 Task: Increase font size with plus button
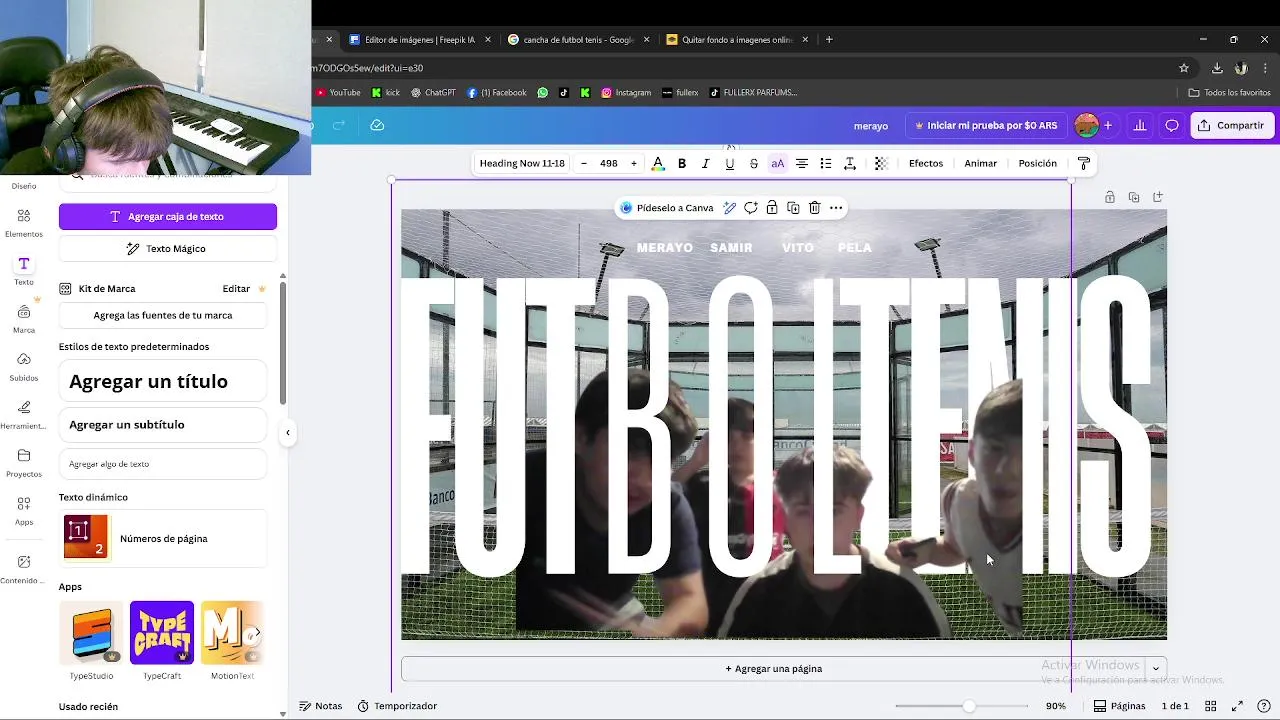[634, 163]
